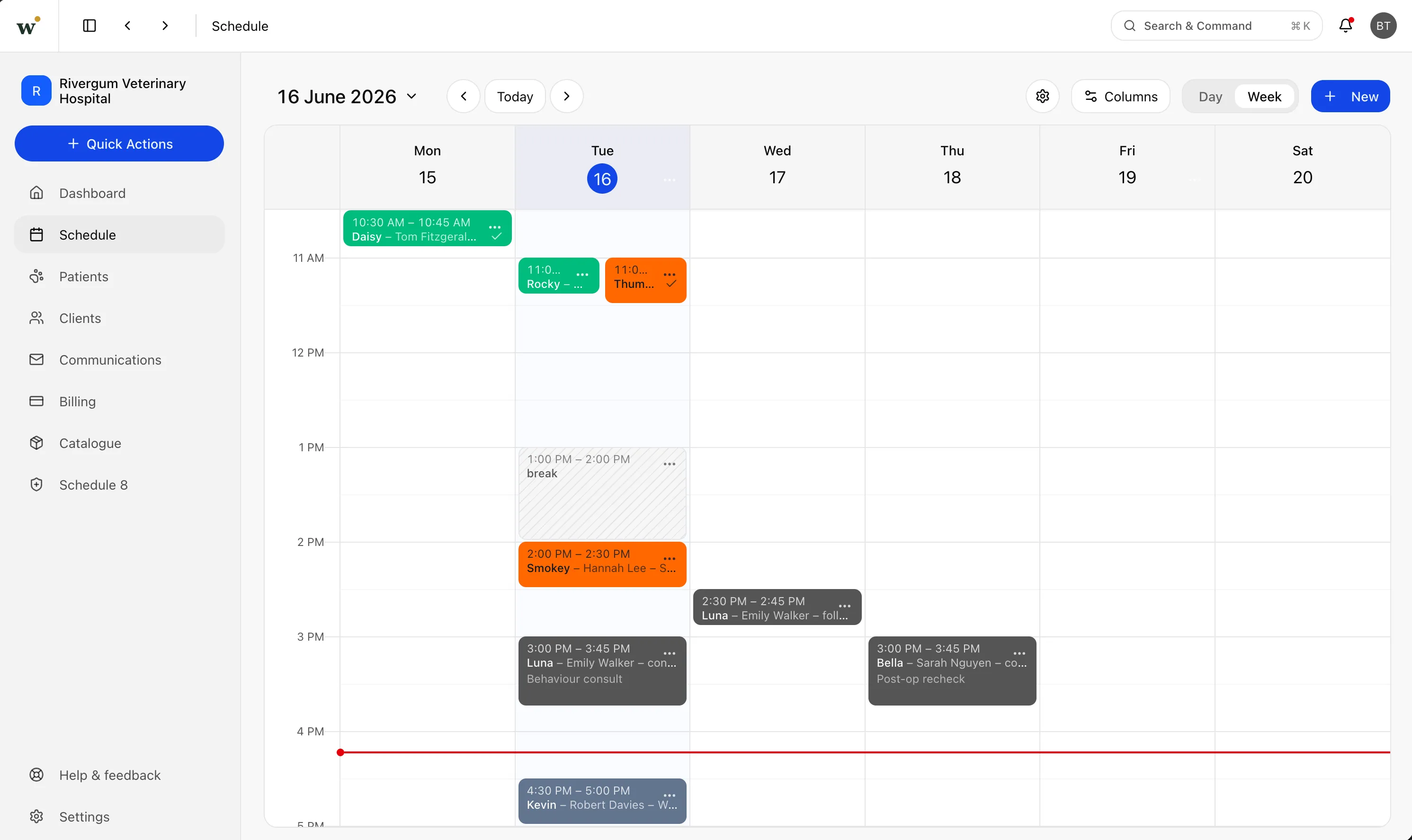Open notifications bell
Viewport: 1412px width, 840px height.
point(1346,26)
